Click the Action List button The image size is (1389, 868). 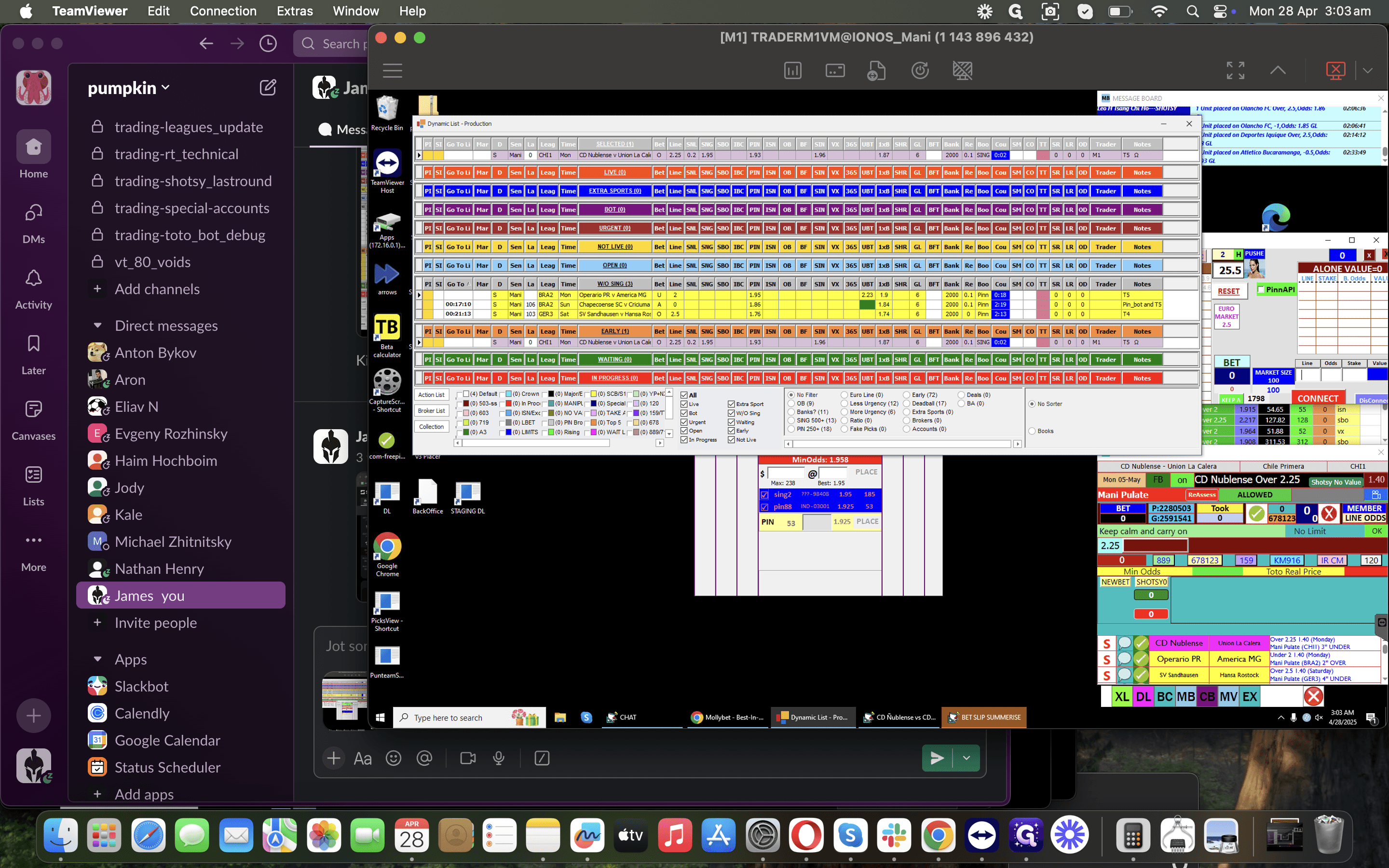[431, 395]
